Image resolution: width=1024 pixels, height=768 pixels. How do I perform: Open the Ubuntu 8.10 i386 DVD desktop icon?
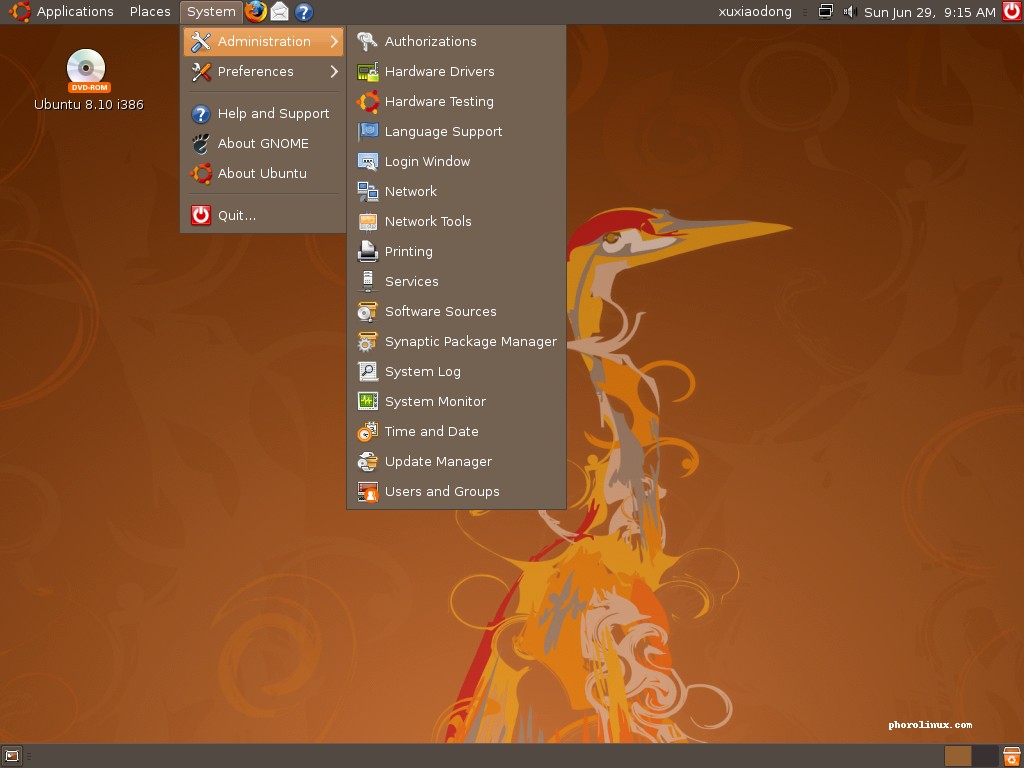tap(86, 70)
